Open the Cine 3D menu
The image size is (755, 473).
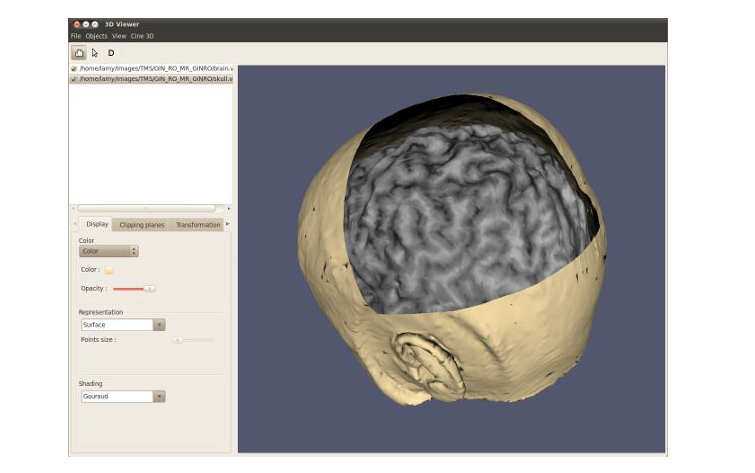click(142, 36)
